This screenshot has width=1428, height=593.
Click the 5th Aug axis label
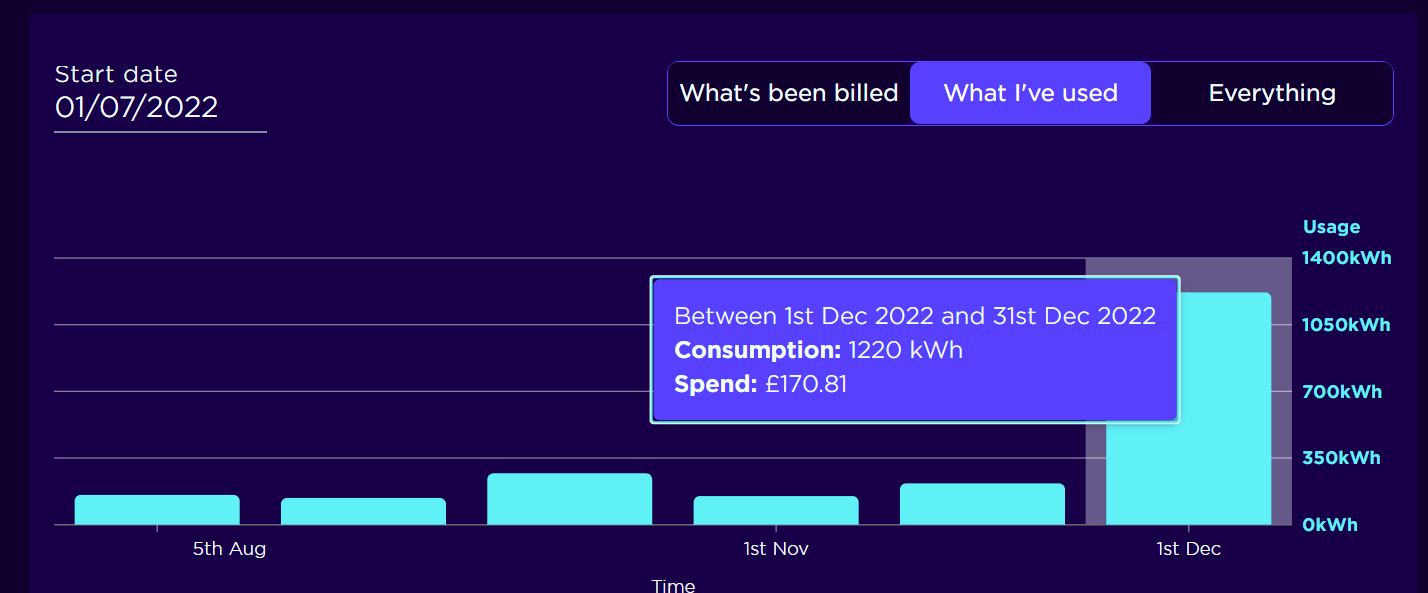pos(229,549)
